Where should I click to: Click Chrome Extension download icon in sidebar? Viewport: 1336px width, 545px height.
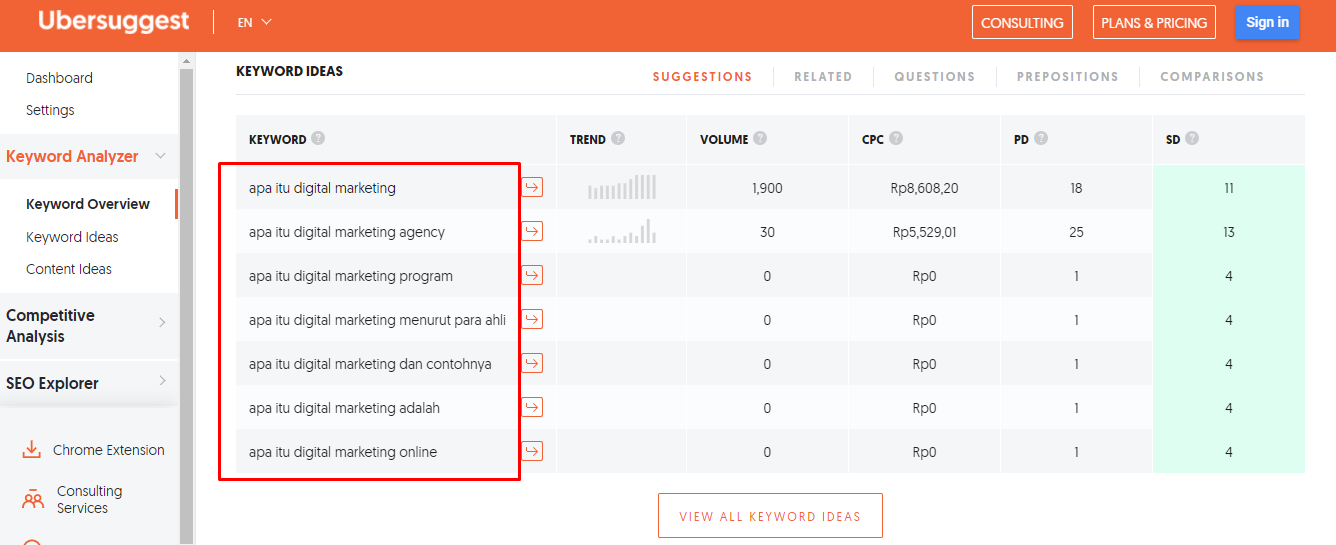(x=32, y=450)
